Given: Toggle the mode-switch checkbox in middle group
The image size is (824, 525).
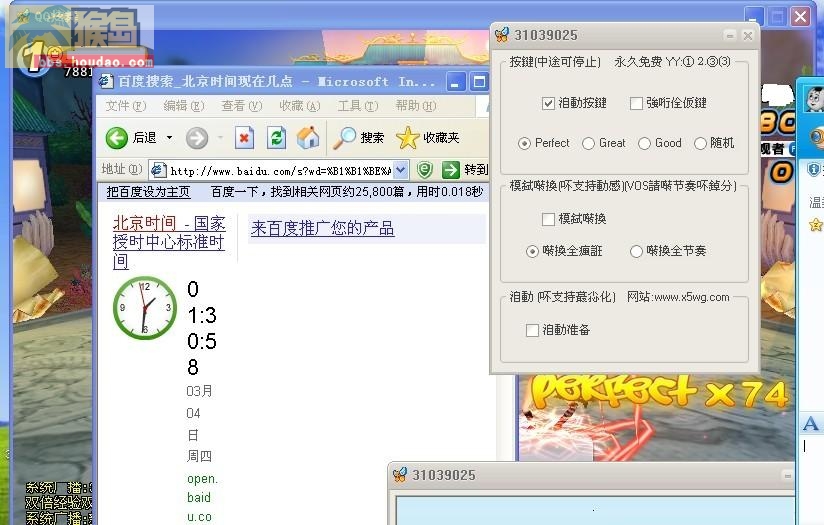Looking at the screenshot, I should (548, 219).
